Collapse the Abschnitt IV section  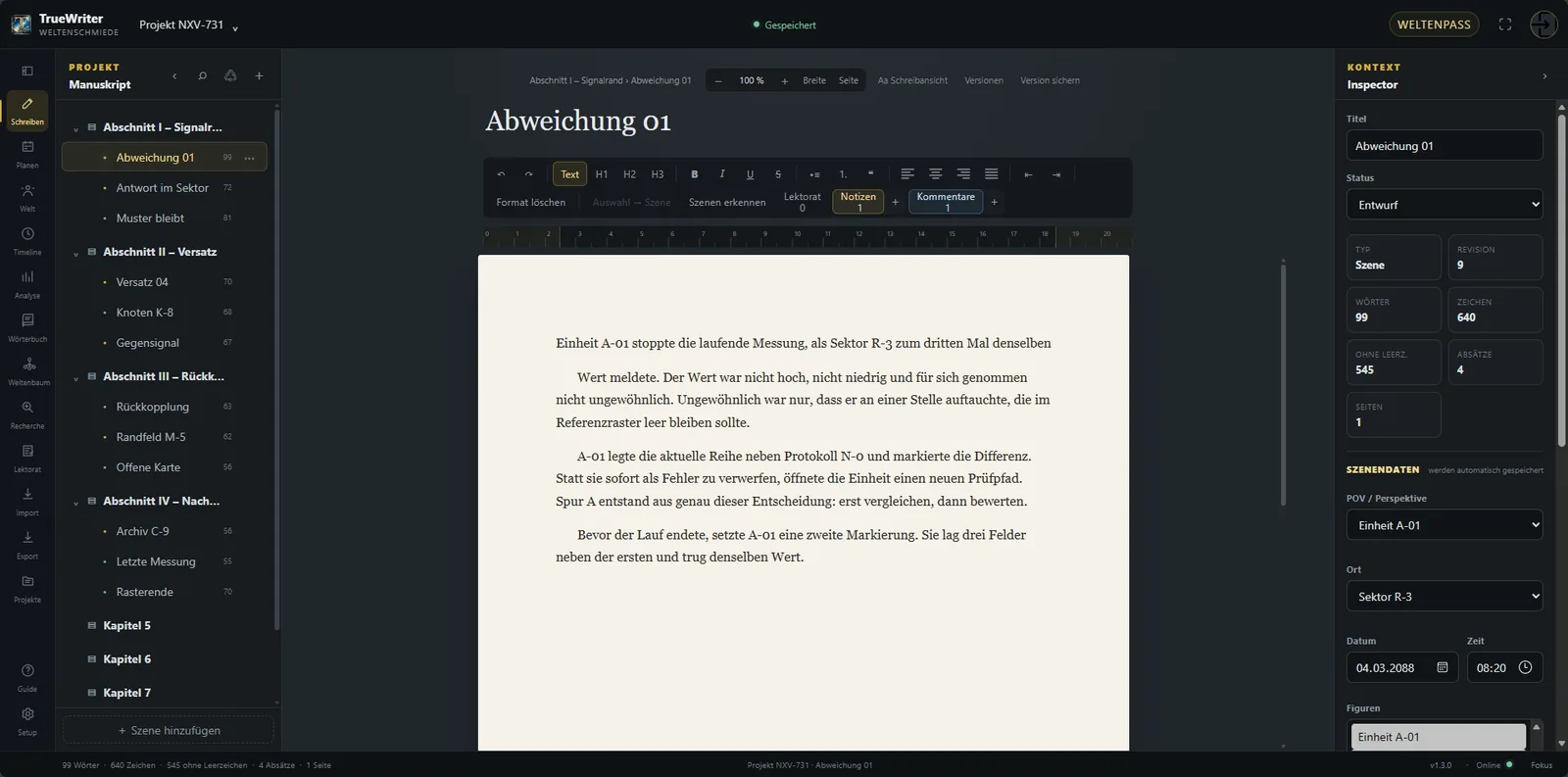tap(75, 502)
